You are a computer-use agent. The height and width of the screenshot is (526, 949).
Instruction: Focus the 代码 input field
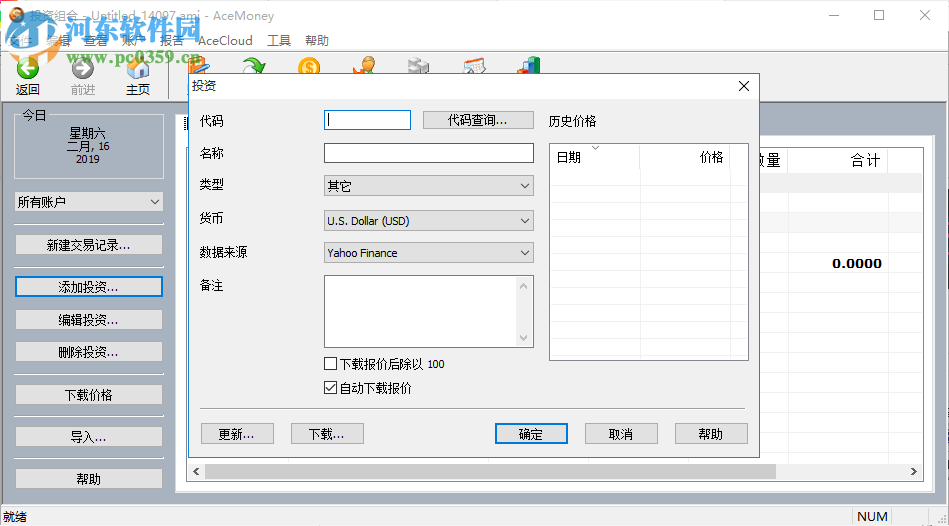point(367,120)
